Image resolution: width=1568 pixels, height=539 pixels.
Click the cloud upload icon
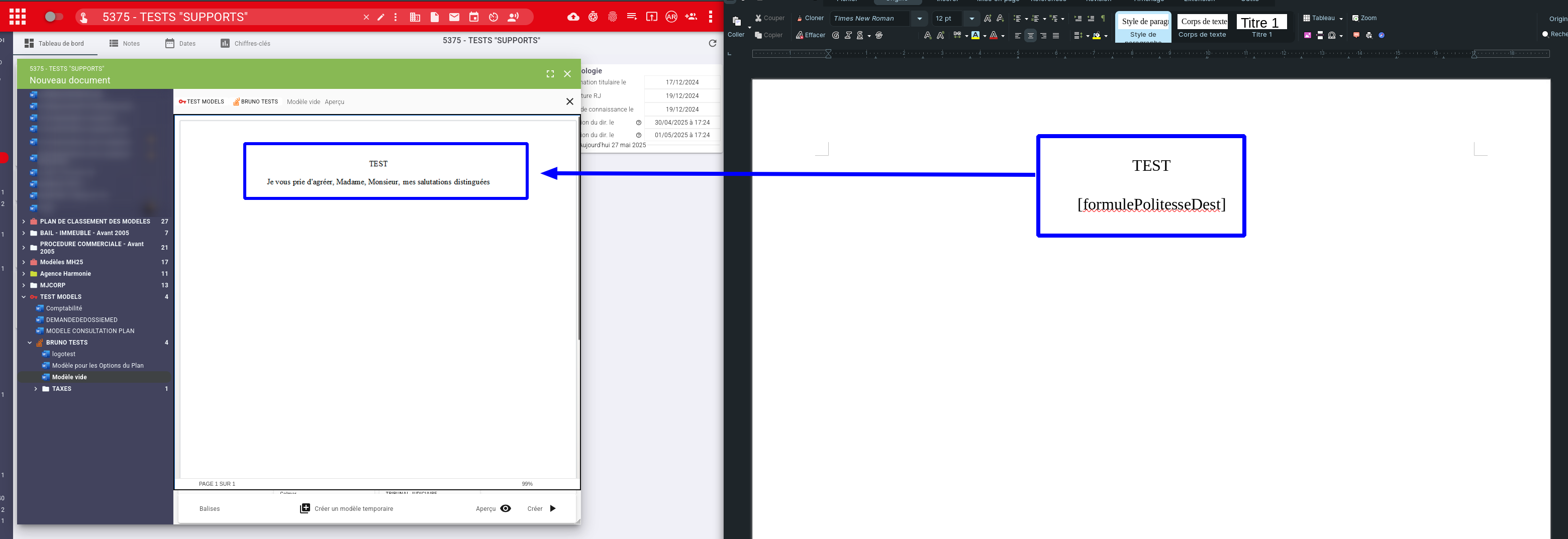[x=573, y=17]
